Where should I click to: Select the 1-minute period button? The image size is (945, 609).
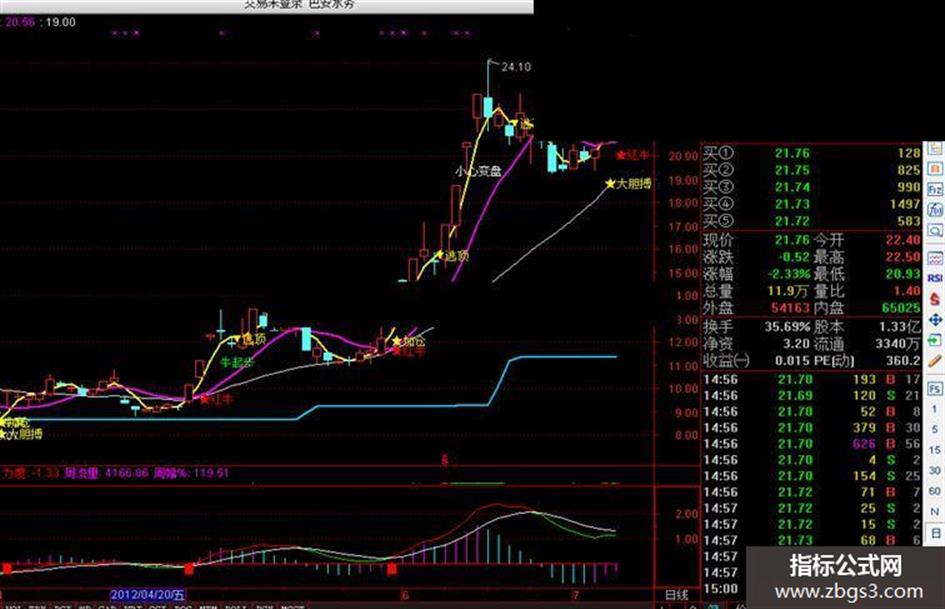pos(935,409)
